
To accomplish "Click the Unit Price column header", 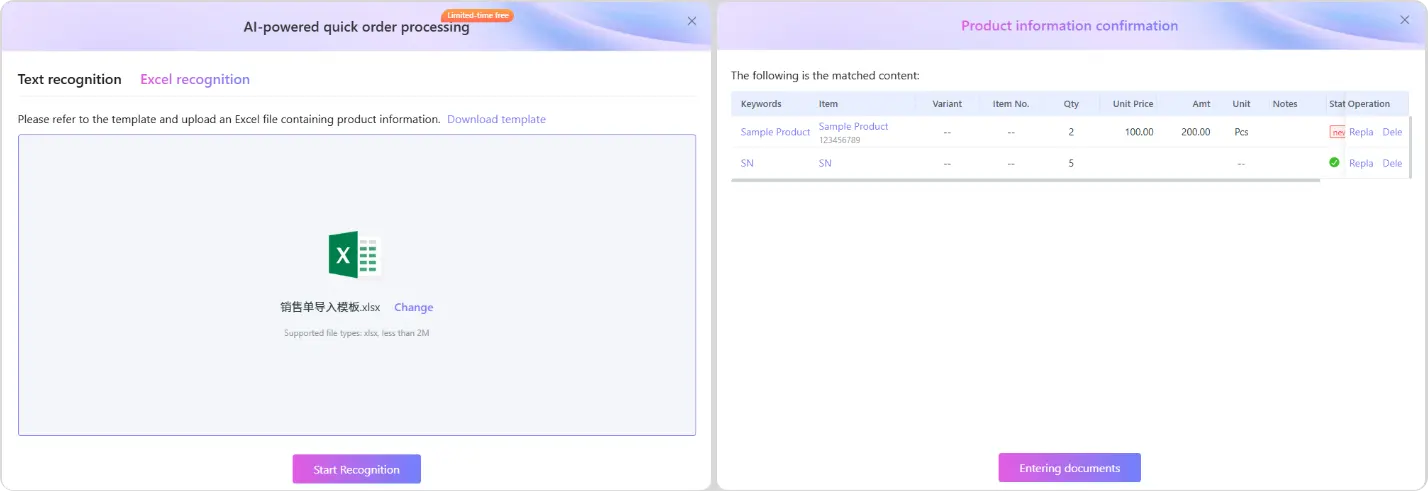I will pos(1133,104).
